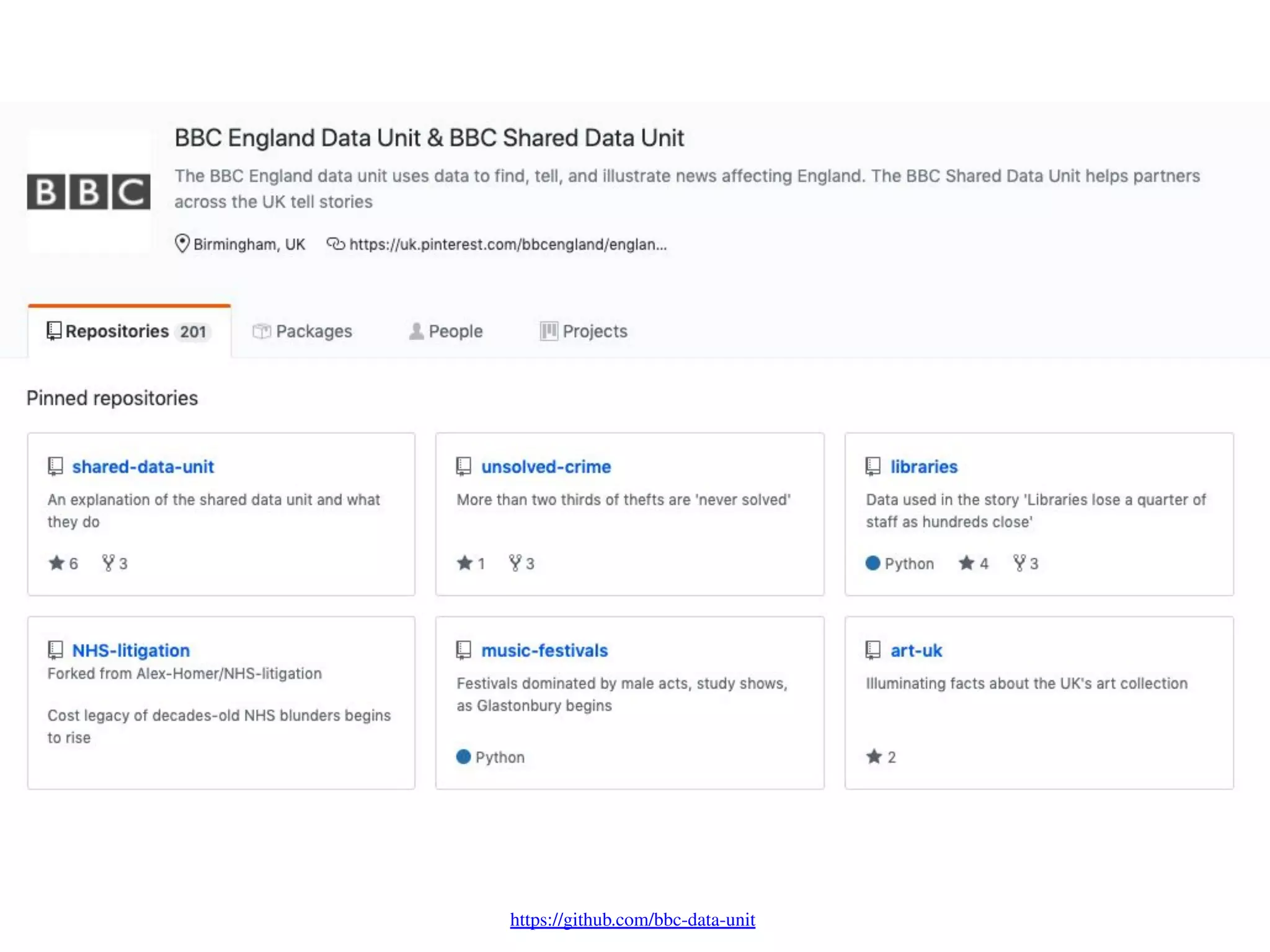Viewport: 1270px width, 952px height.
Task: Click the 201 repositories count badge
Action: (x=193, y=332)
